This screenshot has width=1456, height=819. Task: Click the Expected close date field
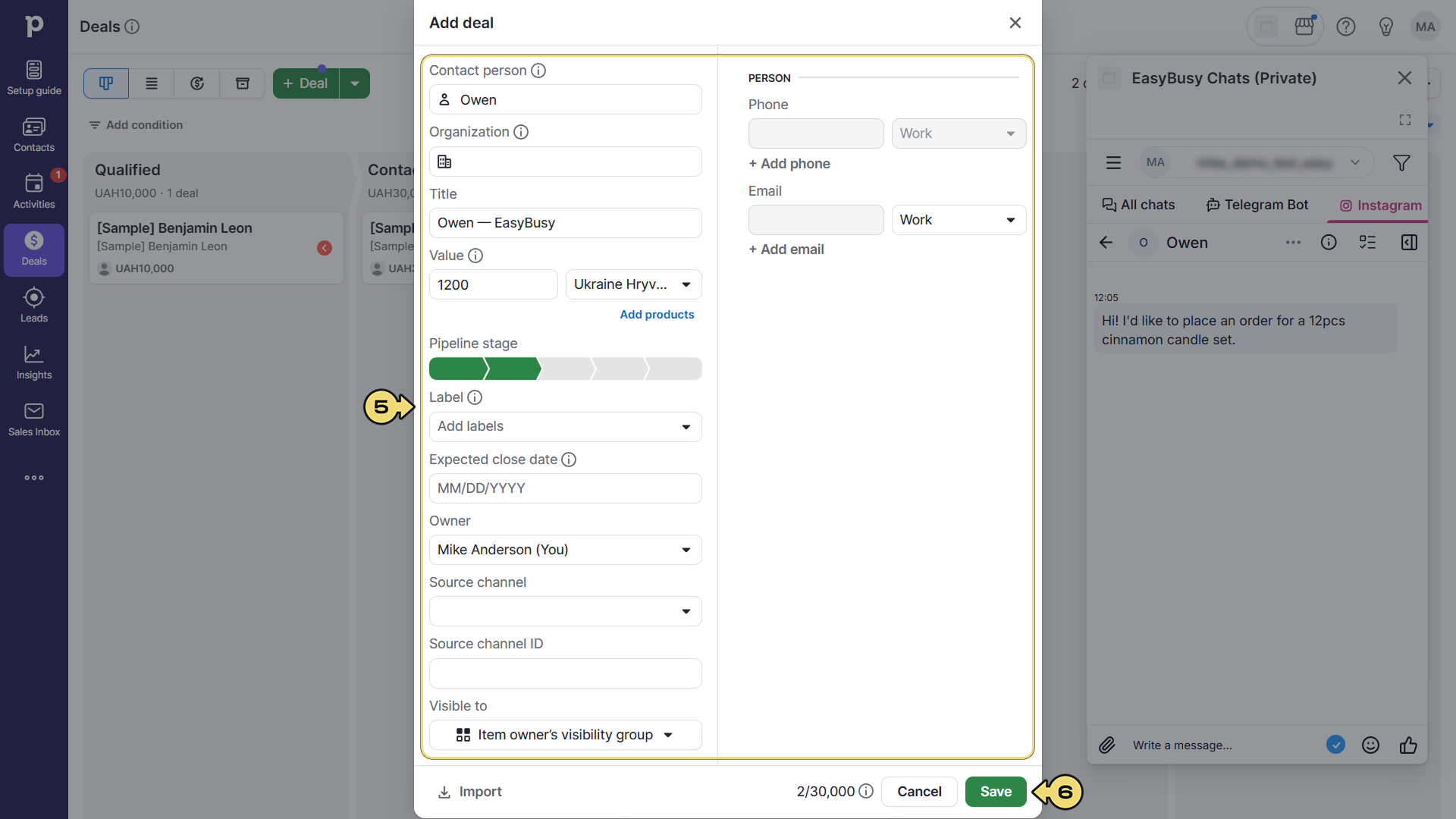(x=565, y=488)
